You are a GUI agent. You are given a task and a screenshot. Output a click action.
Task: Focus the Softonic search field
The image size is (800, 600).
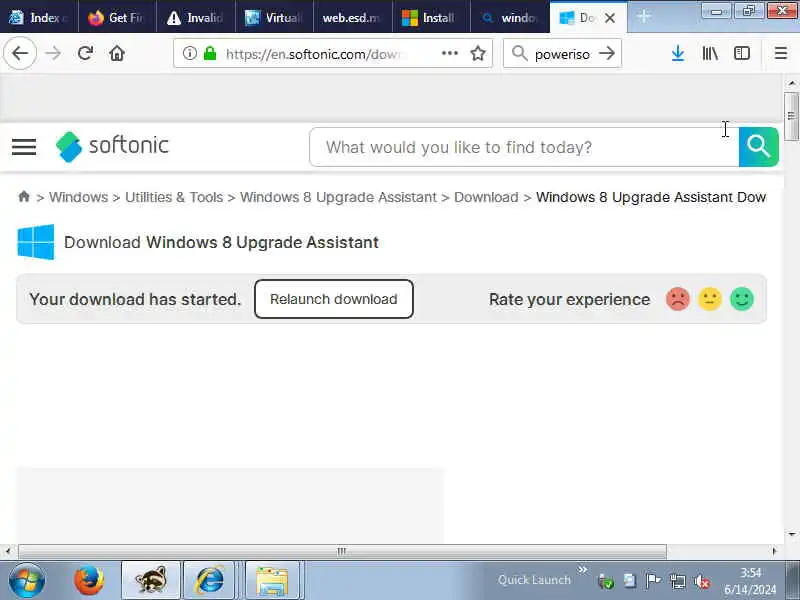(x=524, y=147)
